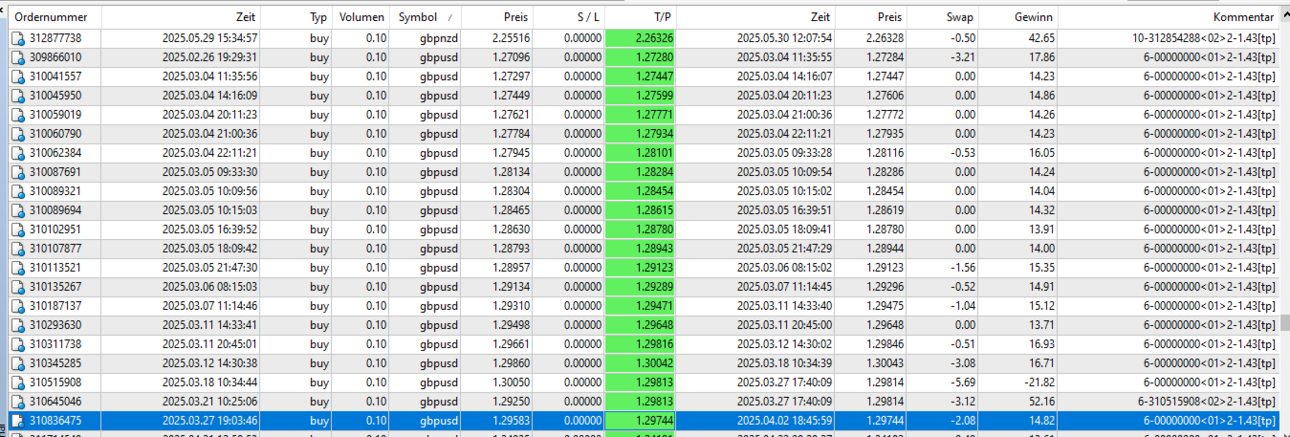
Task: Click comment 10-312854288<02>2-1.43[tp]
Action: click(x=1204, y=39)
